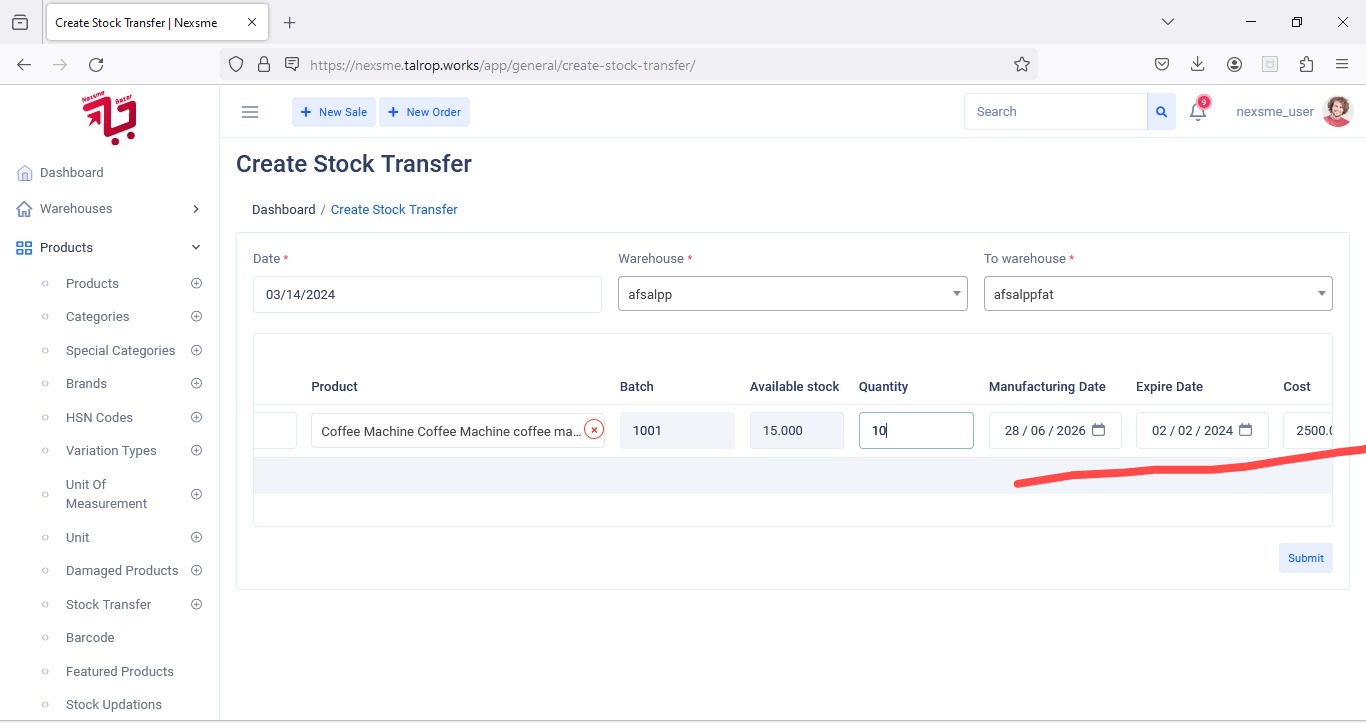Image resolution: width=1366 pixels, height=723 pixels.
Task: Click the Submit button
Action: click(1305, 558)
